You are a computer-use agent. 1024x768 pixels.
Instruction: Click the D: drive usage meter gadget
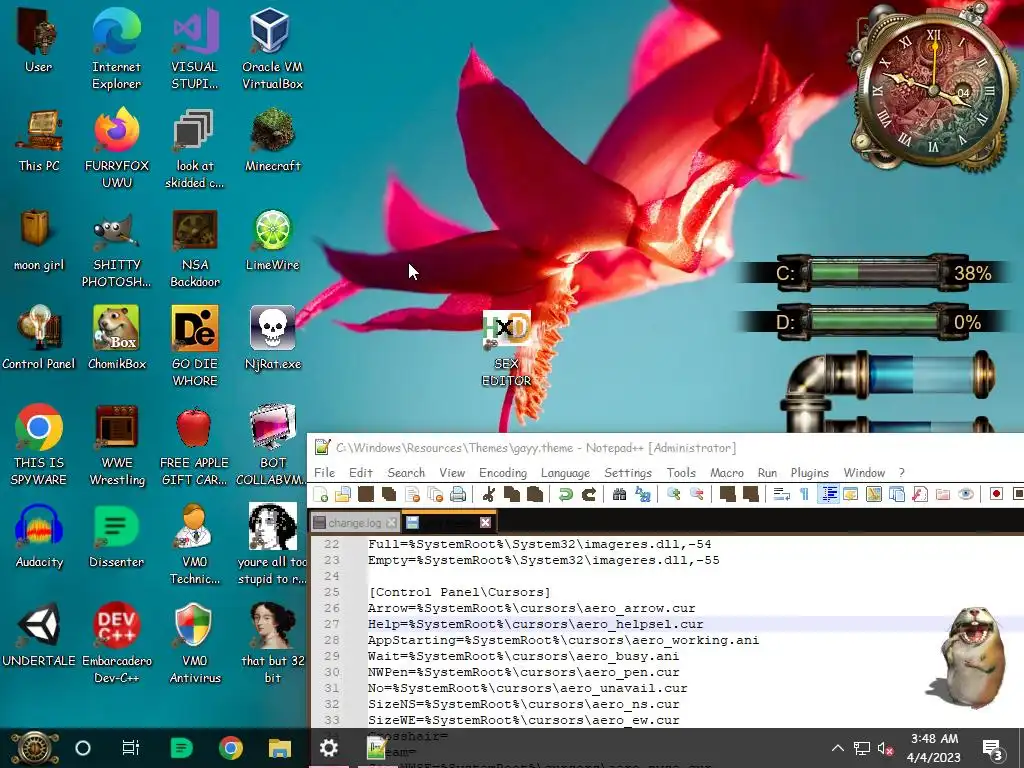tap(875, 321)
